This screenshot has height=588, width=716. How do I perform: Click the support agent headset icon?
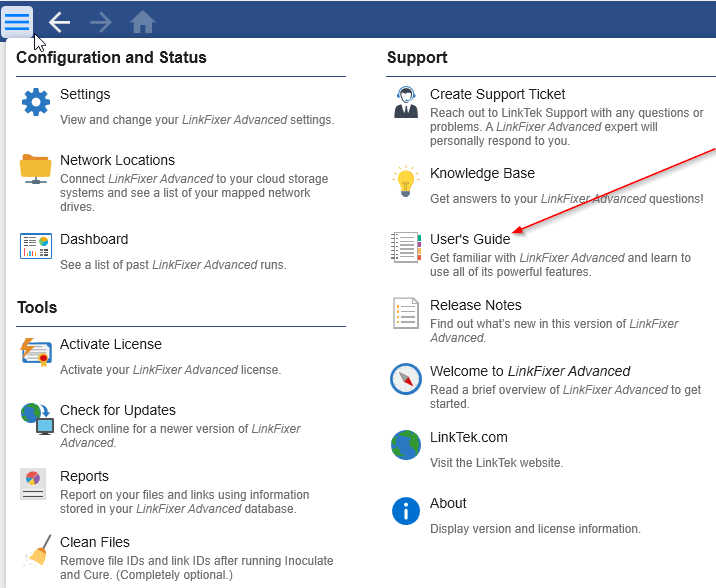coord(406,102)
